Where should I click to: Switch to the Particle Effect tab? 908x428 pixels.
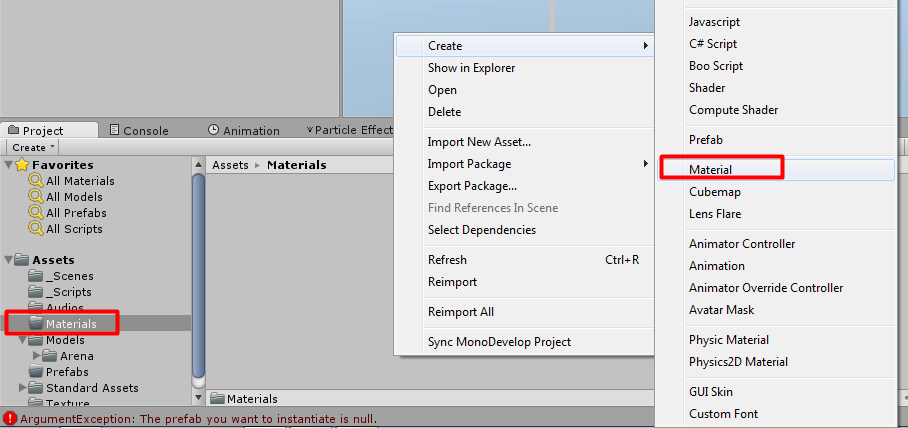(349, 130)
